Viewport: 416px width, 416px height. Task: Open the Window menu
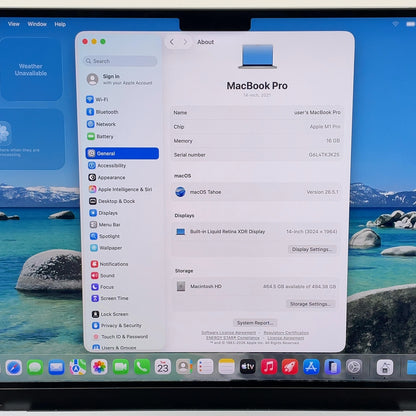tap(37, 24)
